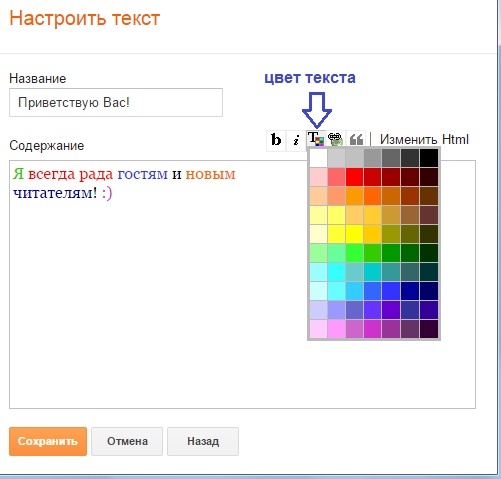Select the darkest brown swatch ending the orange row

point(429,196)
